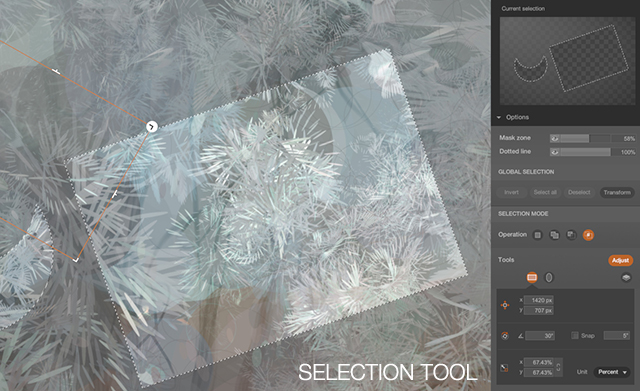Enable the Snap checkbox

[575, 335]
